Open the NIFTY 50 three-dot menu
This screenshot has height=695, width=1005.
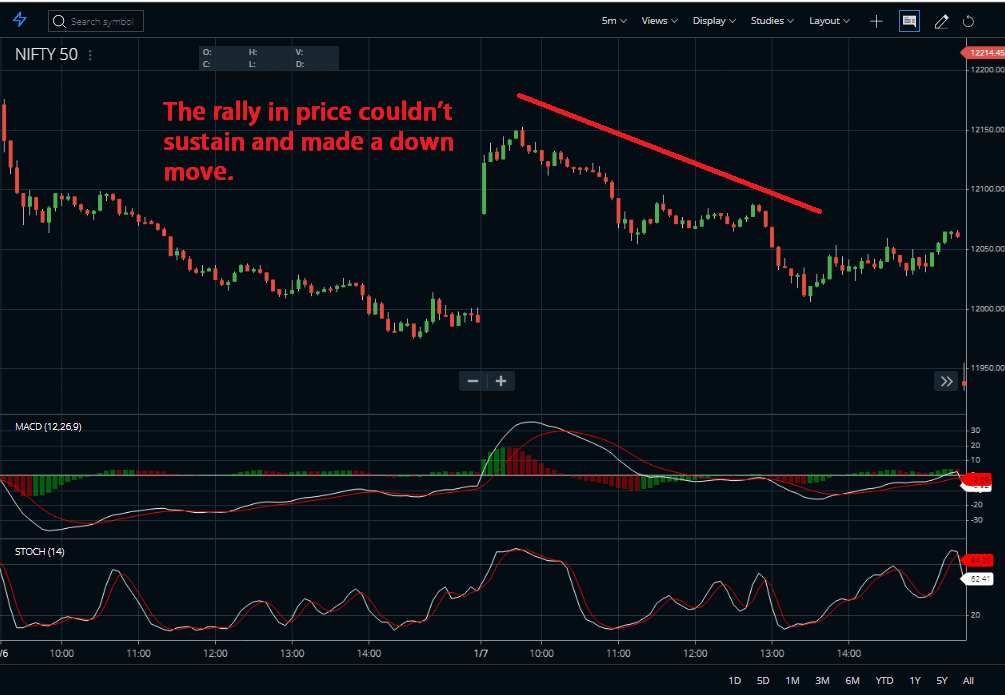(x=90, y=55)
